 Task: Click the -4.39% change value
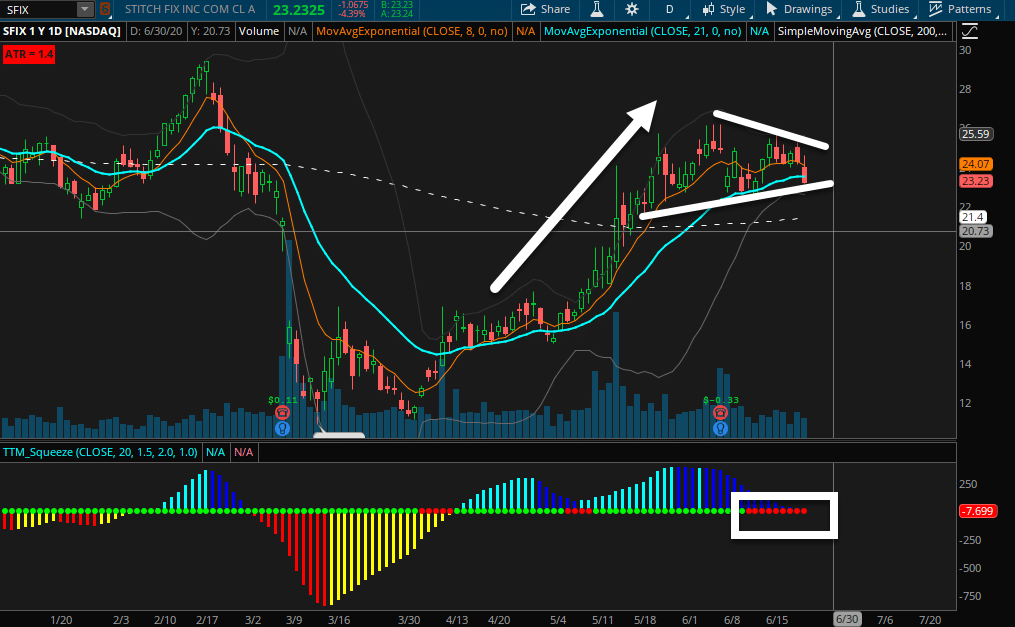tap(353, 14)
